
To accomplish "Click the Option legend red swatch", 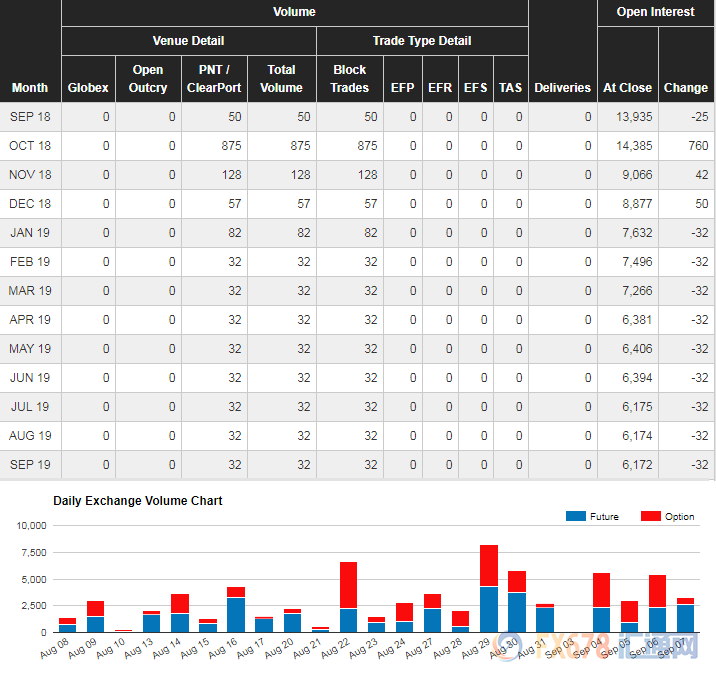I will [x=651, y=516].
